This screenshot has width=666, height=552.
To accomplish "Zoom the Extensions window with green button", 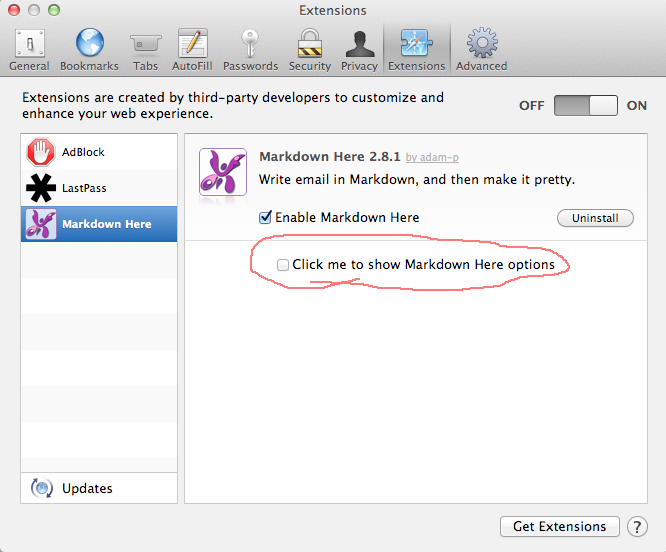I will click(x=54, y=10).
